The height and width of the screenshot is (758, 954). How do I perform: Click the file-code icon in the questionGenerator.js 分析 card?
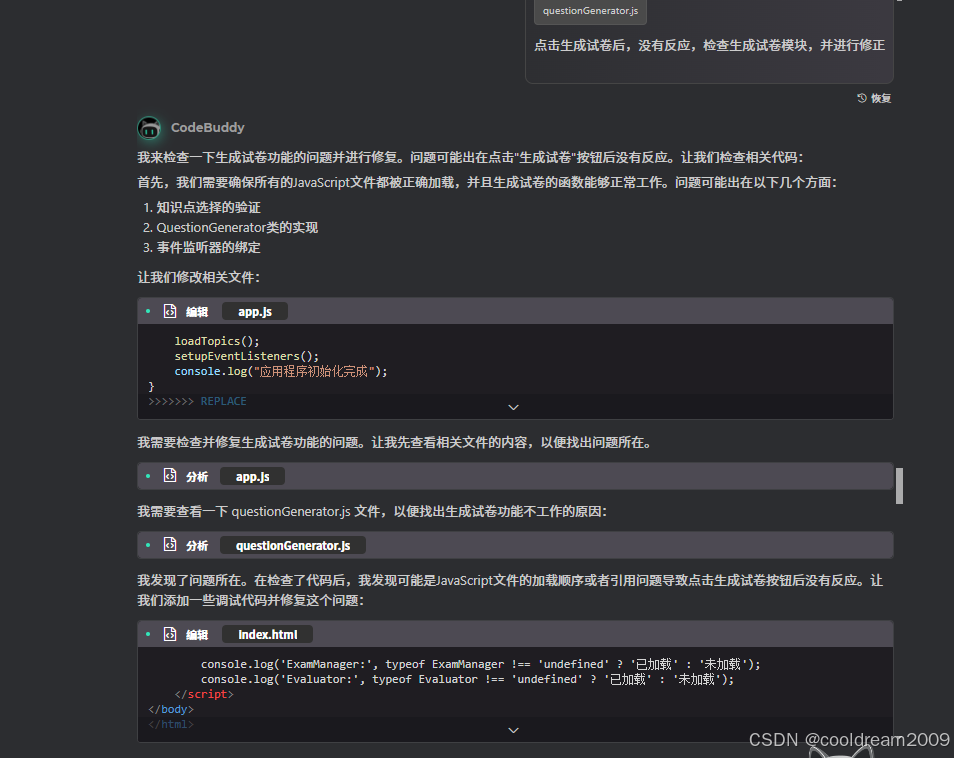click(x=170, y=545)
